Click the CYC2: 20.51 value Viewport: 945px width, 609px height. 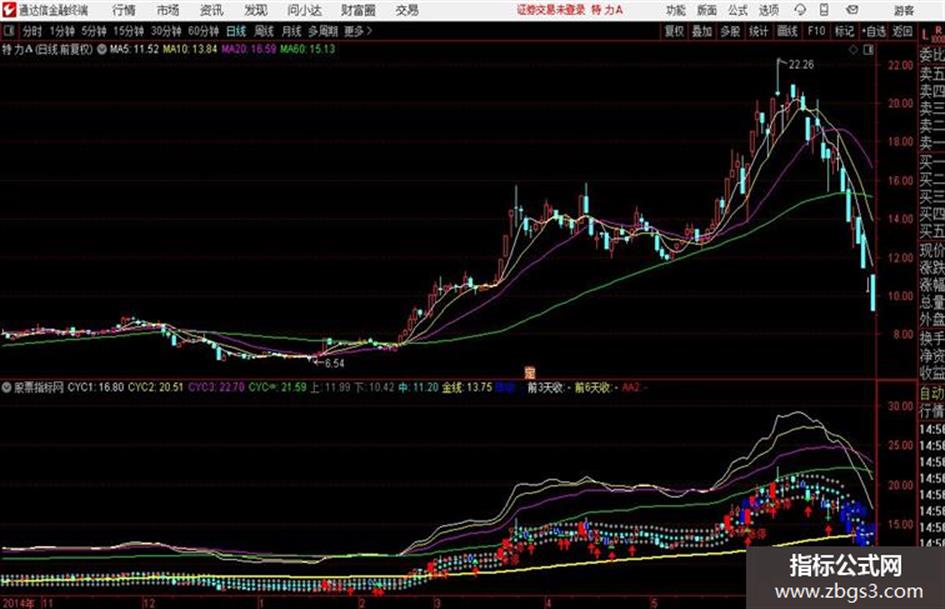click(155, 387)
